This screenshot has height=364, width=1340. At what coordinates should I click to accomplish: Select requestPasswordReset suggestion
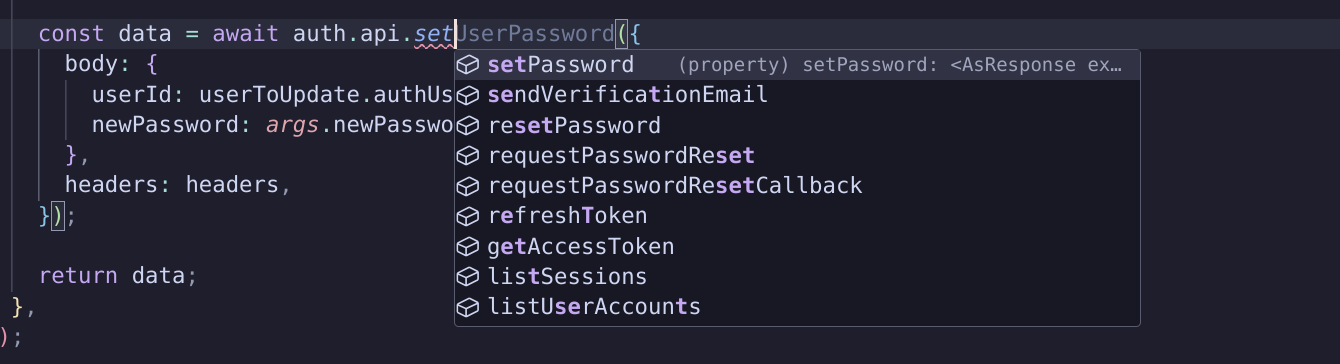point(797,156)
